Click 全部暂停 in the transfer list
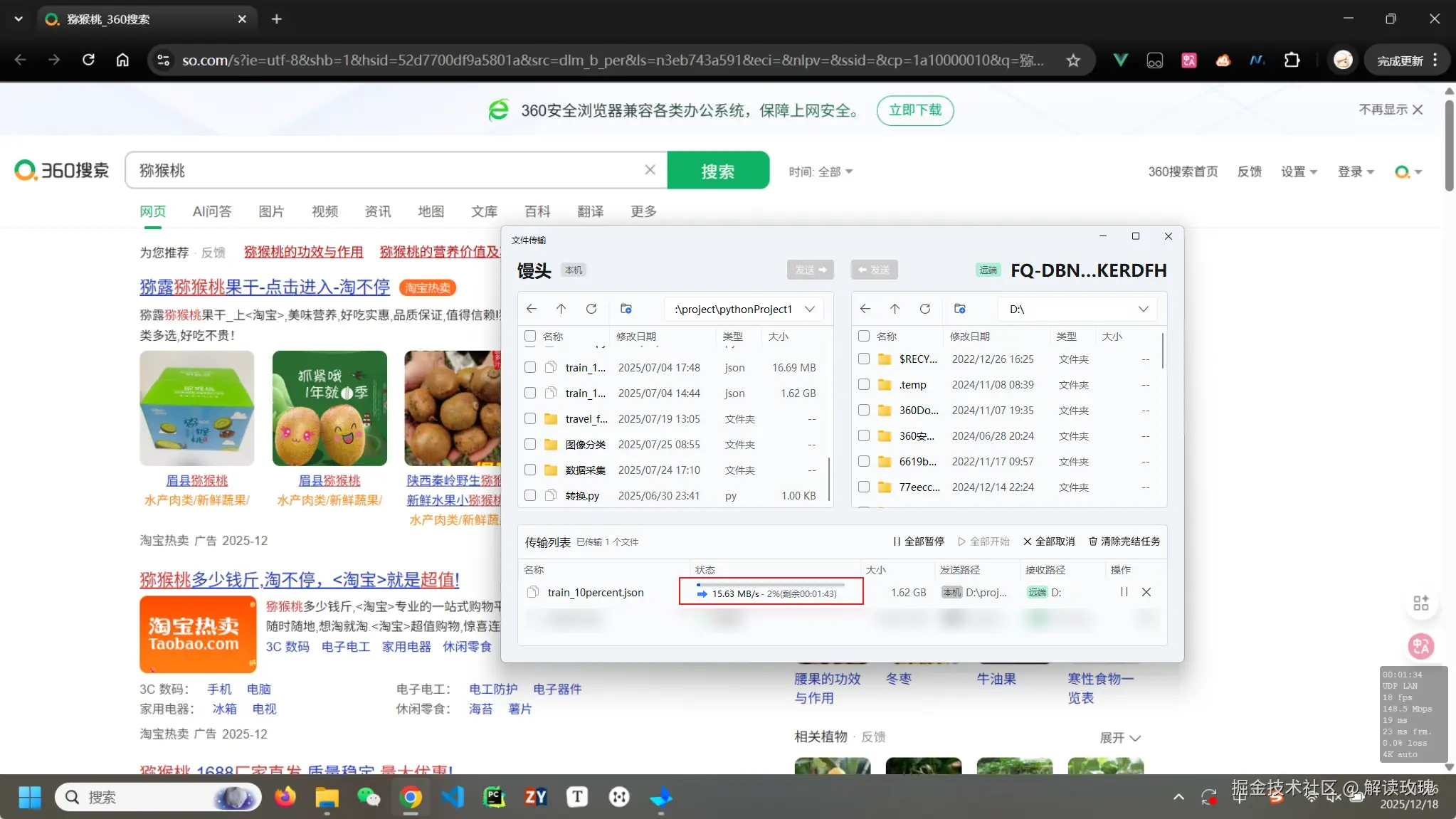Image resolution: width=1456 pixels, height=819 pixels. [x=918, y=541]
